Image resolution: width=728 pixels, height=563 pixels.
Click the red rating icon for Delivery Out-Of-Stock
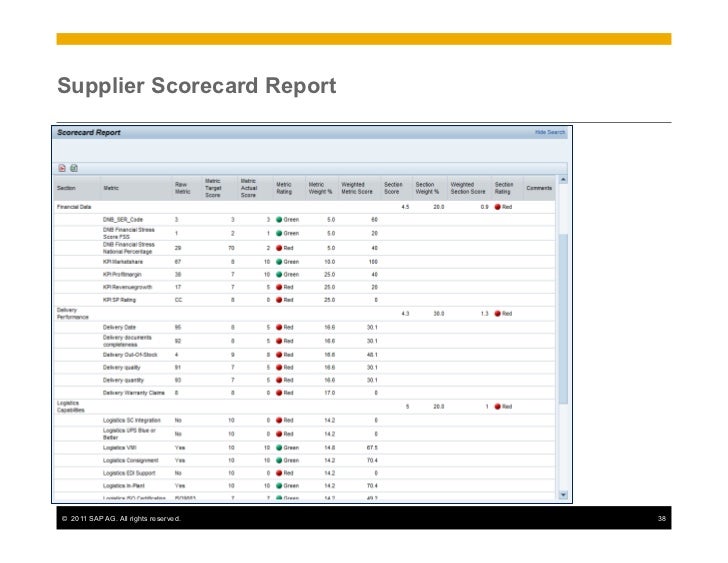point(279,355)
